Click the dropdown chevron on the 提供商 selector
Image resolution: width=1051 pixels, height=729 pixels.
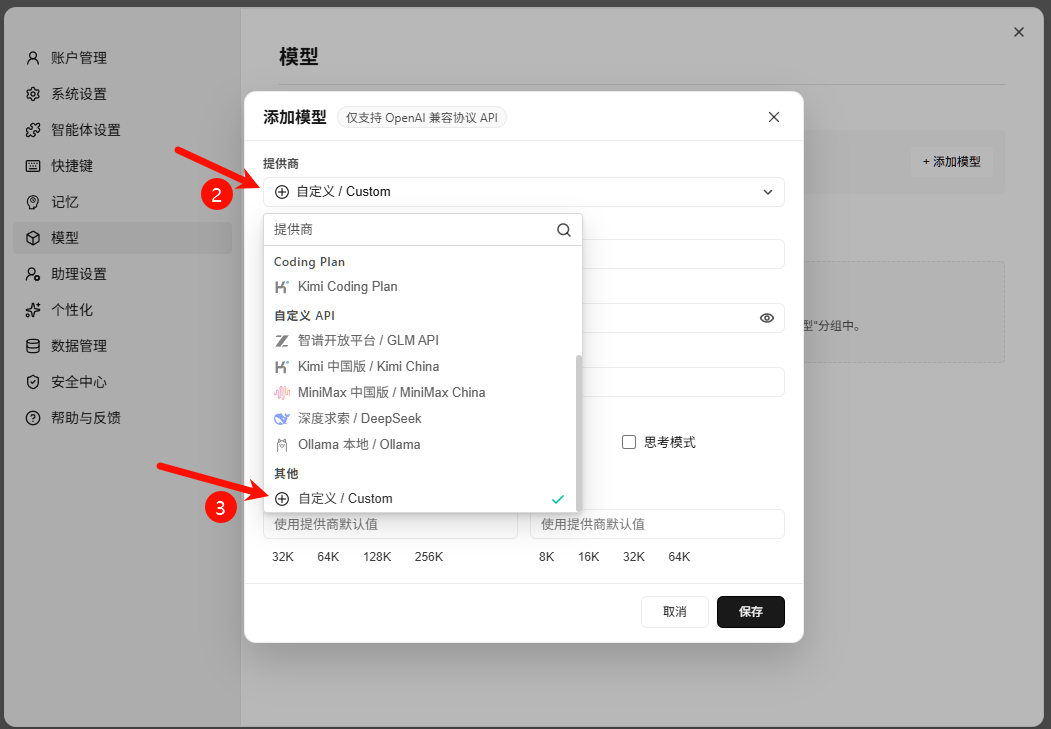(767, 192)
